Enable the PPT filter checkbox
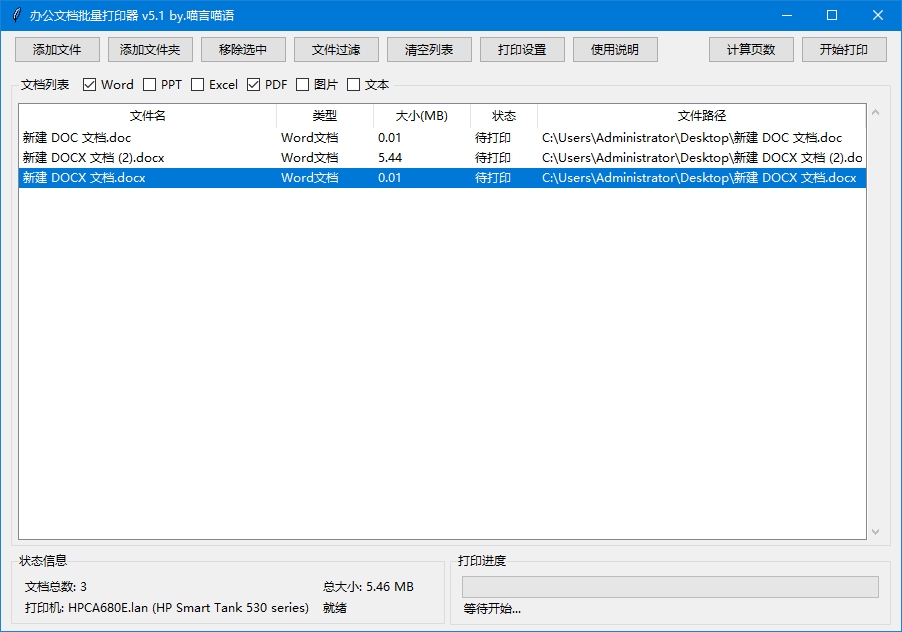The width and height of the screenshot is (902, 632). pyautogui.click(x=150, y=85)
